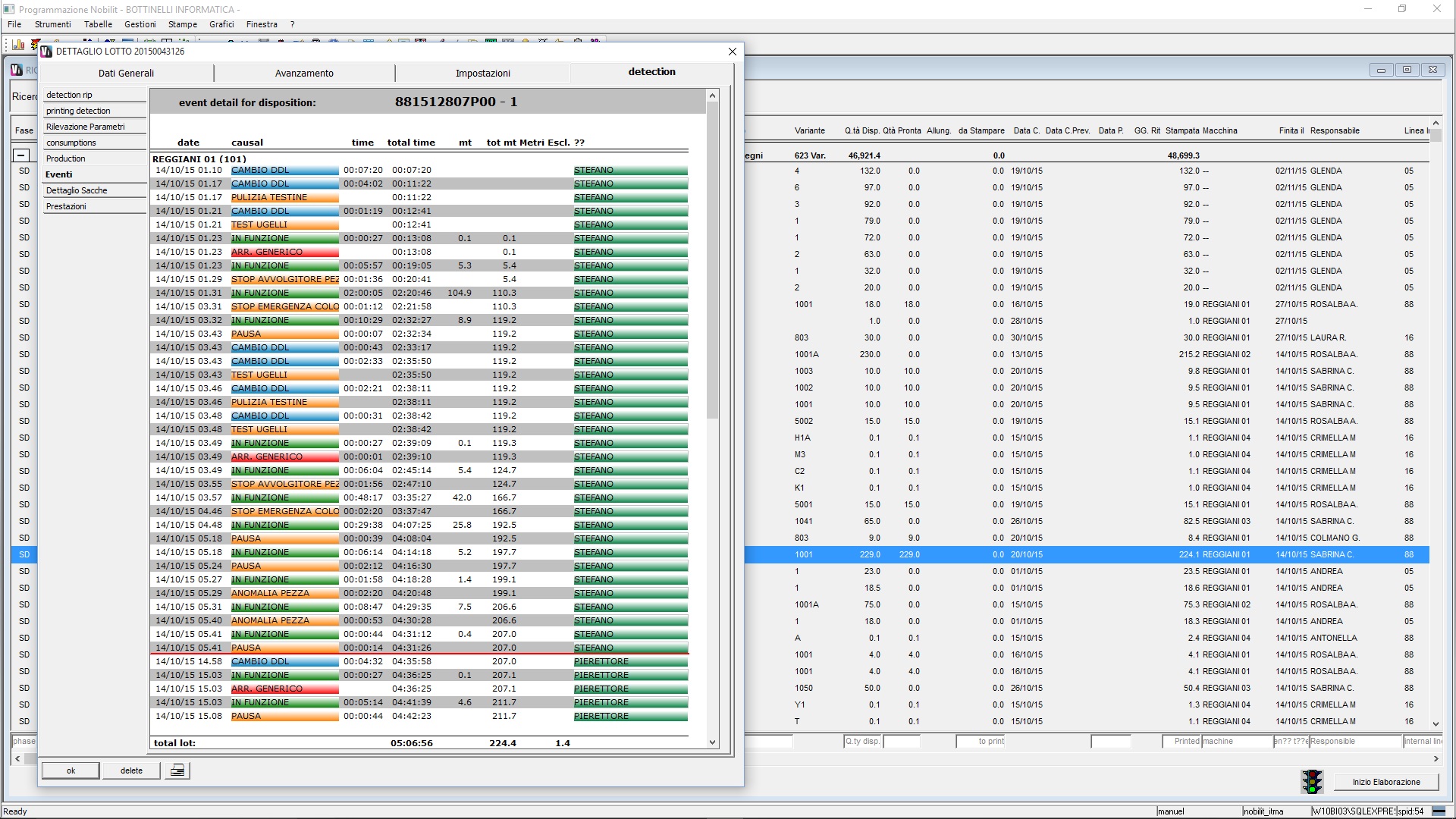The image size is (1456, 819).
Task: Open the File menu
Action: point(14,24)
